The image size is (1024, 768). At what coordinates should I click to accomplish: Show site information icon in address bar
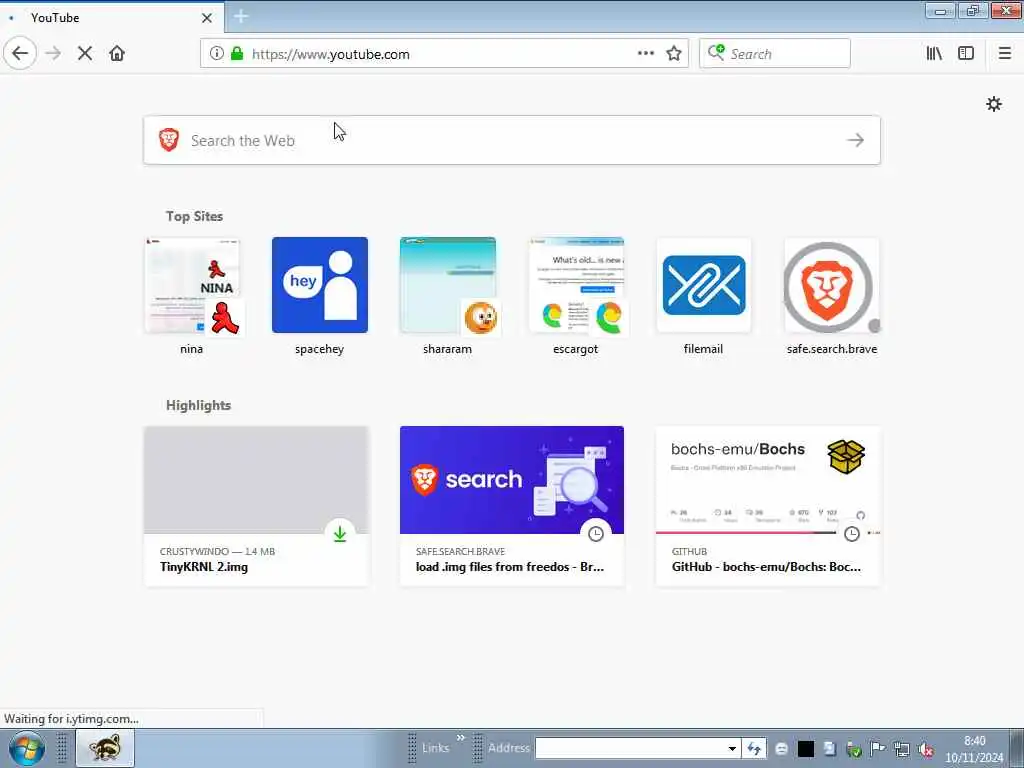pos(216,54)
